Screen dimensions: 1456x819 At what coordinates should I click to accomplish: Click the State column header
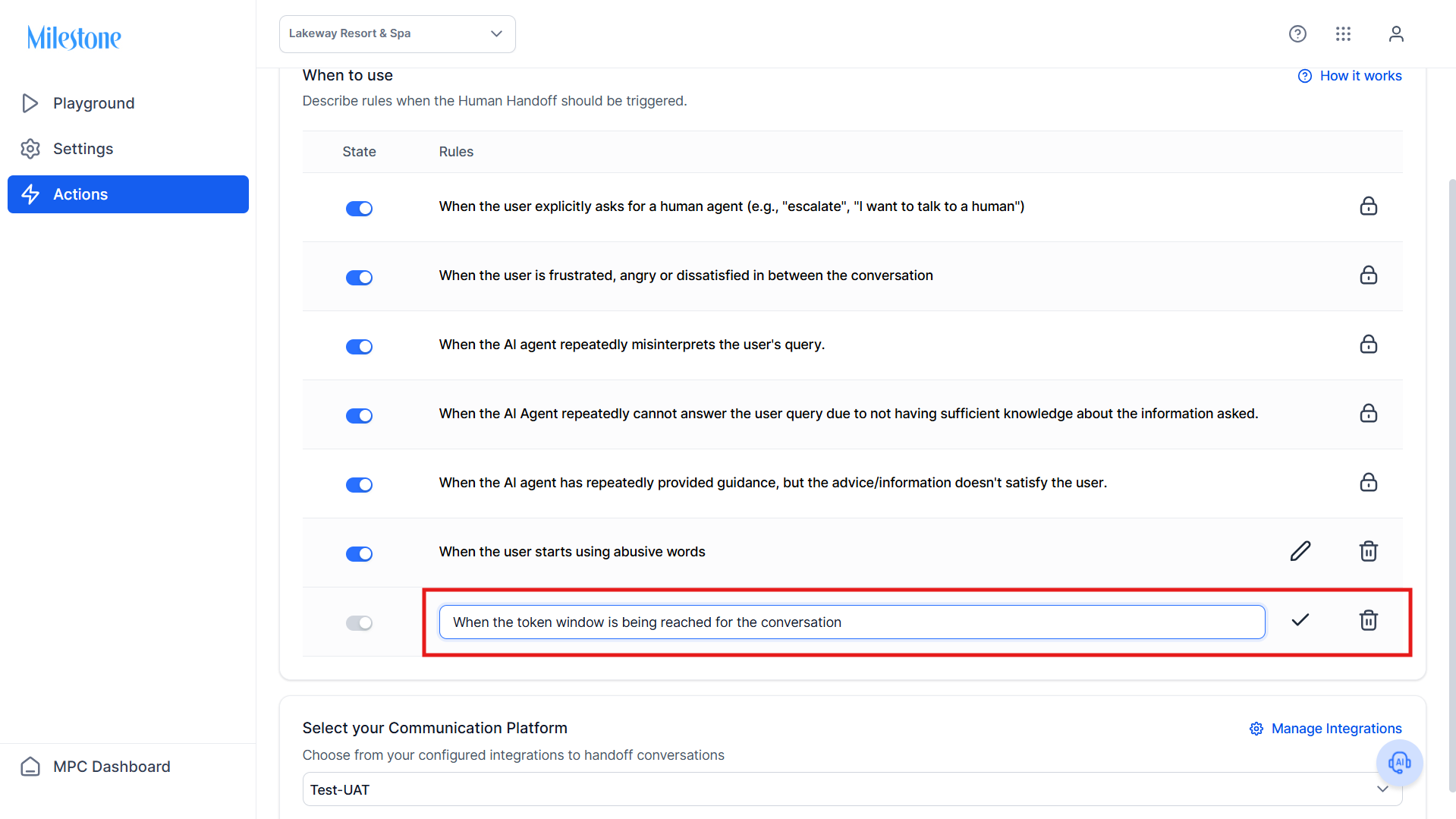359,152
